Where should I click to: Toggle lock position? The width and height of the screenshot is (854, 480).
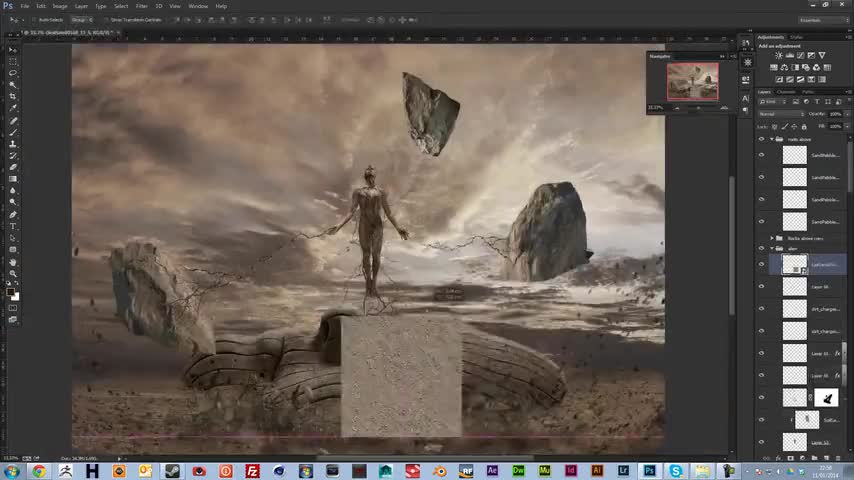click(x=794, y=126)
